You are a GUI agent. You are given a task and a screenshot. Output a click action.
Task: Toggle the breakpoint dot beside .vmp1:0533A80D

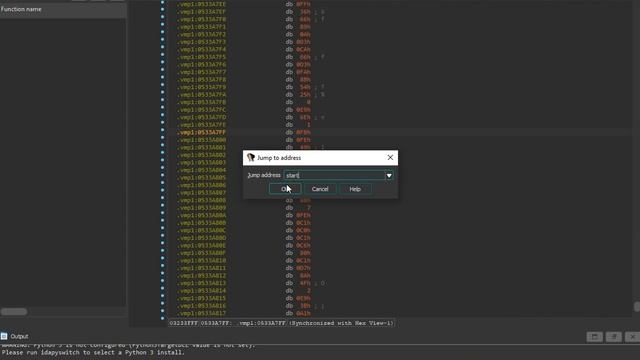pyautogui.click(x=162, y=236)
